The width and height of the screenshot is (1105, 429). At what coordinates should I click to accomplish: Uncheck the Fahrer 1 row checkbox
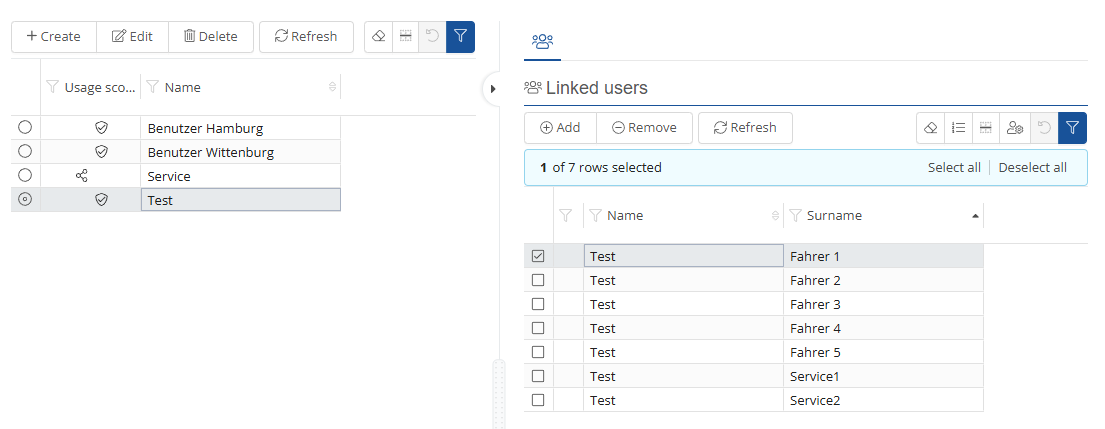pos(538,256)
